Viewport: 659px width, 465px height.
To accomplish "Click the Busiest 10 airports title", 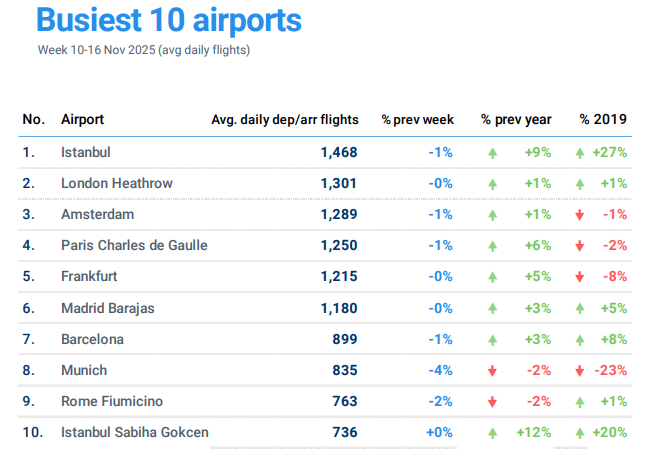I will pos(168,20).
